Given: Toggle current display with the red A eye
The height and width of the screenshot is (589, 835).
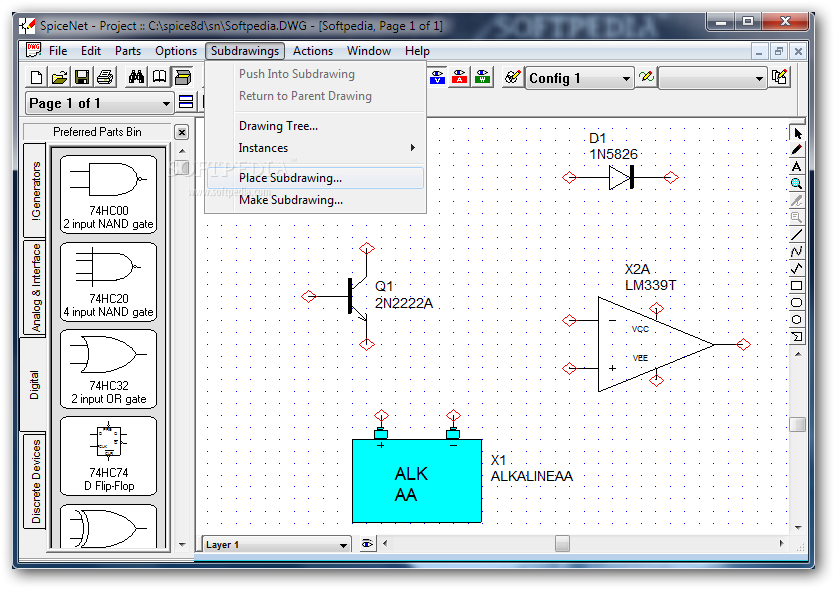Looking at the screenshot, I should click(x=460, y=77).
